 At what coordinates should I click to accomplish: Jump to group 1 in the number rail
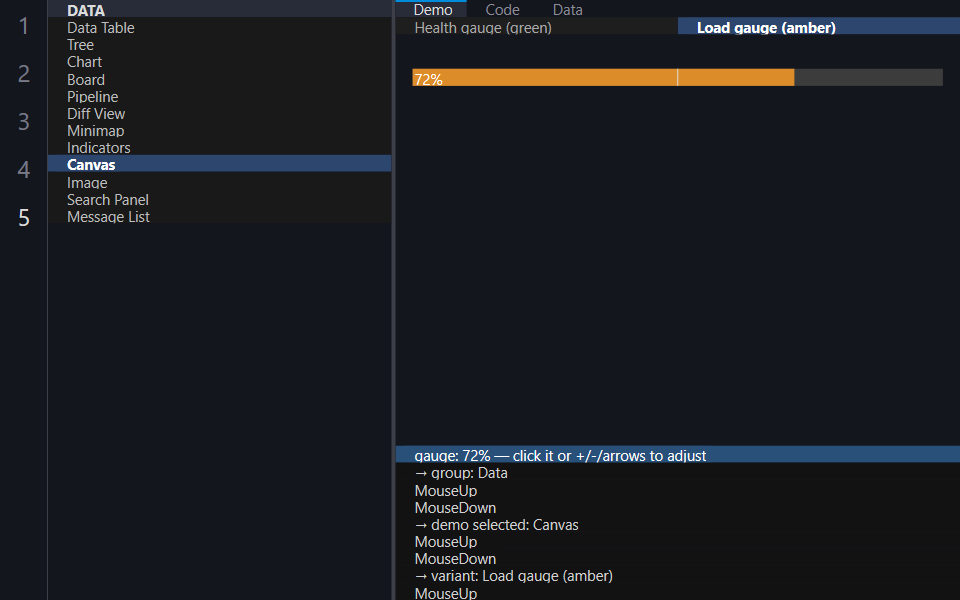[24, 26]
